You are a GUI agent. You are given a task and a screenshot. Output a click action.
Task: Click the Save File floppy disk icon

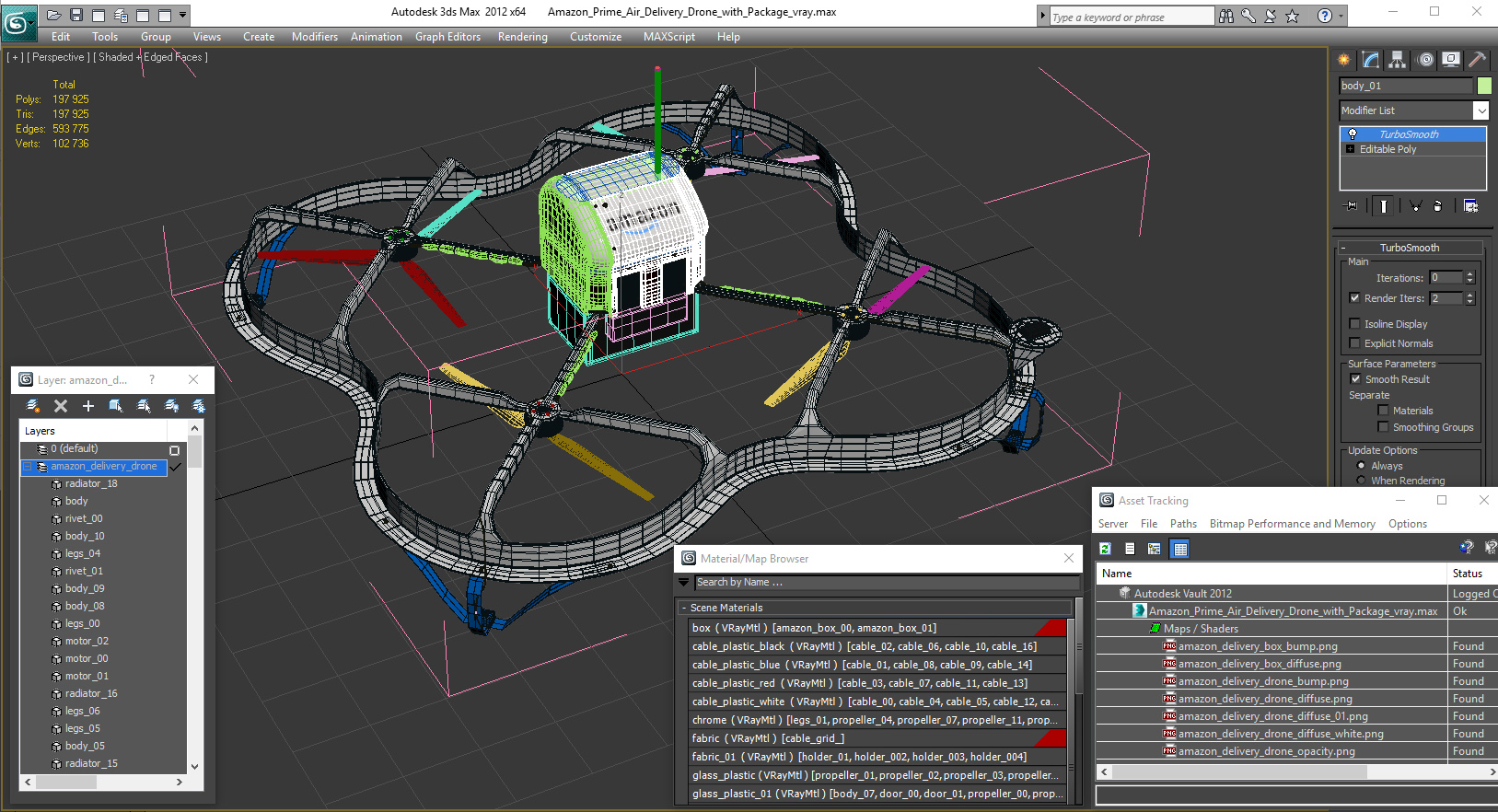tap(76, 15)
